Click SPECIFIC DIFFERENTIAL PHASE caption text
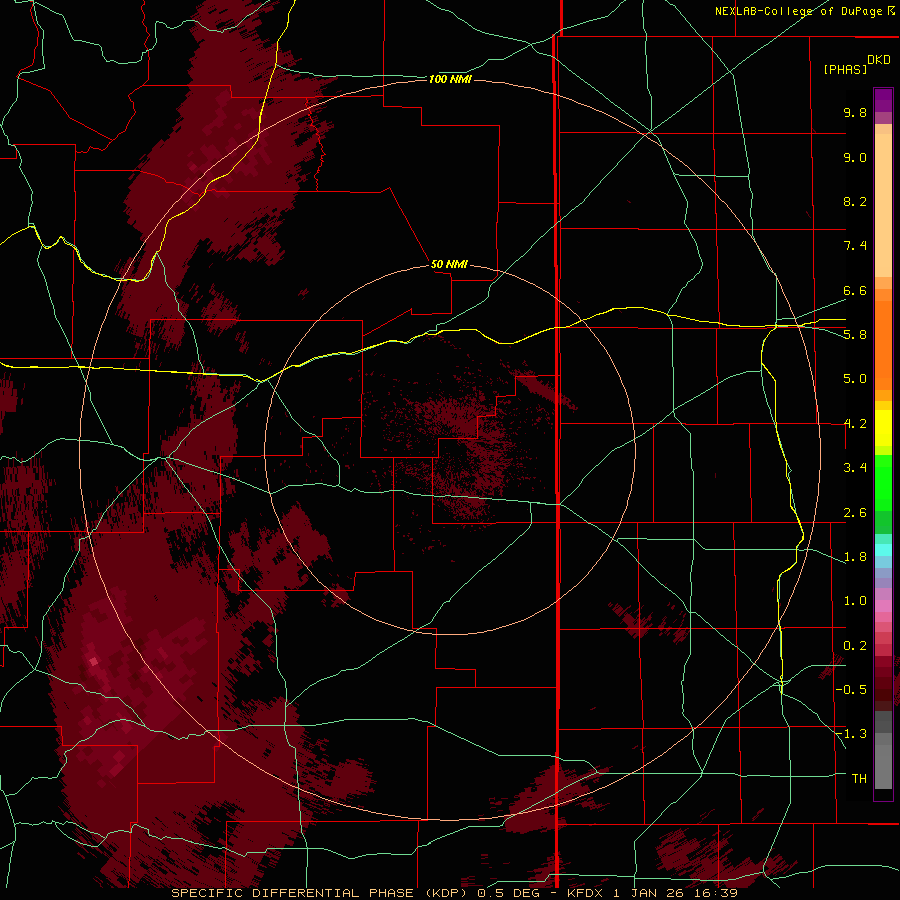Viewport: 900px width, 900px height. [x=292, y=893]
